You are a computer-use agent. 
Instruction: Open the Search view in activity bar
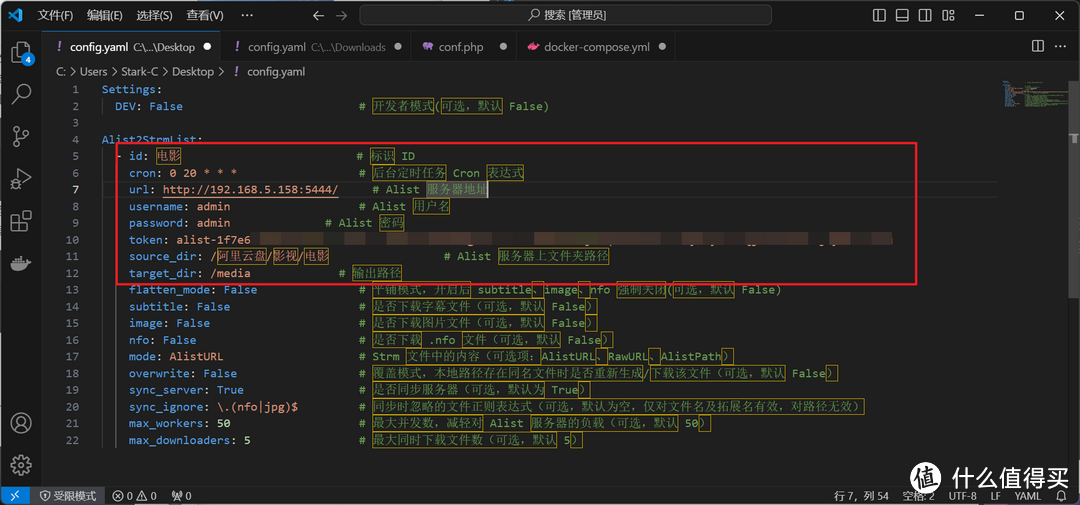(x=21, y=94)
